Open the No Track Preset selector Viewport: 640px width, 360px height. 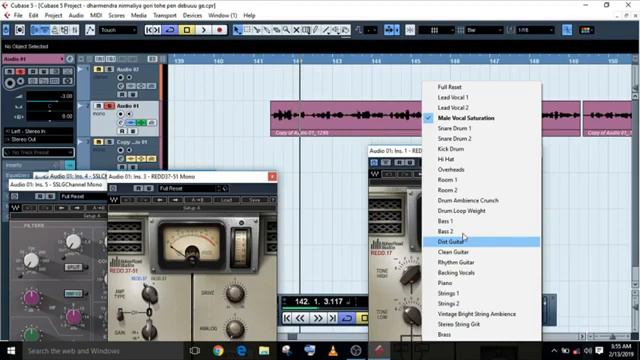tap(38, 152)
